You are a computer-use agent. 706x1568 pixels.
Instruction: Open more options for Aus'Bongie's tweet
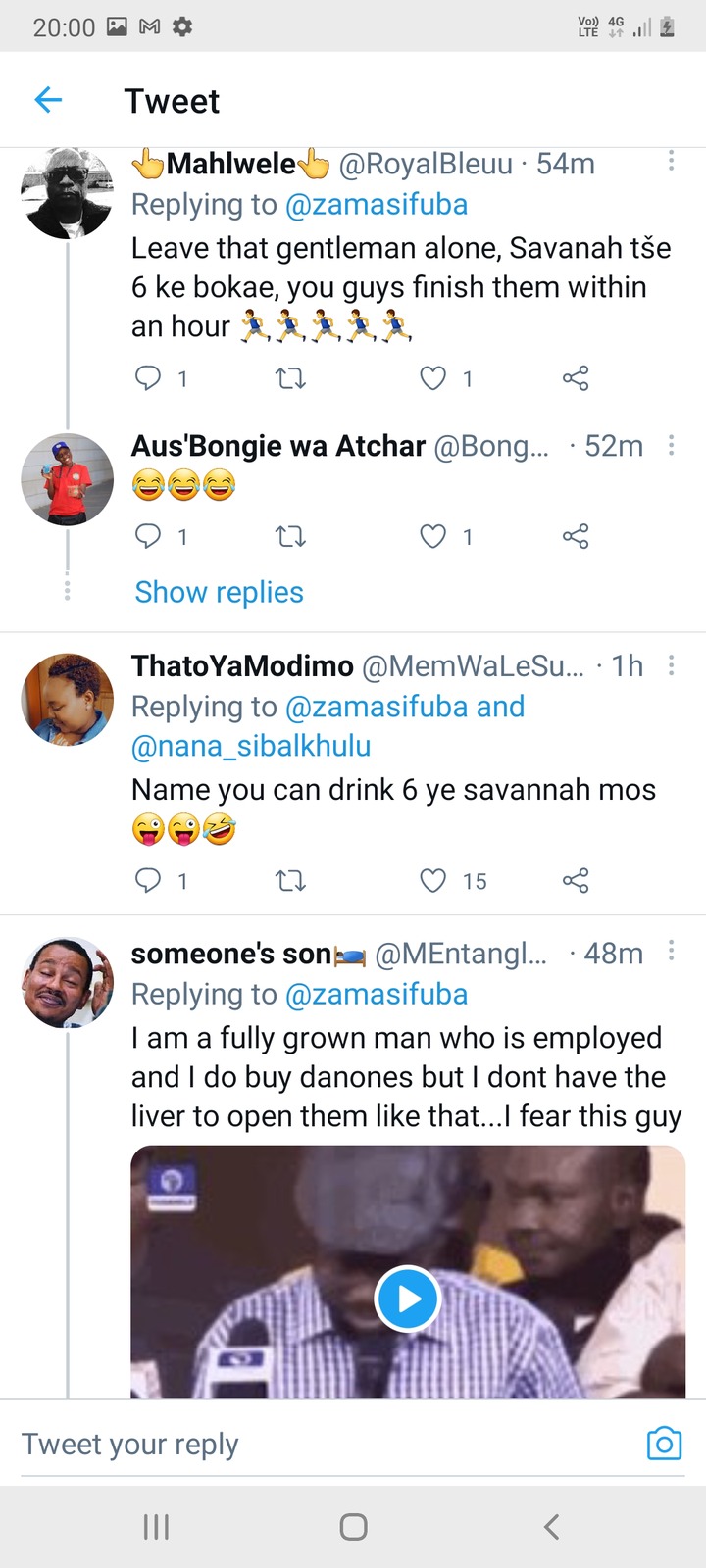(671, 446)
